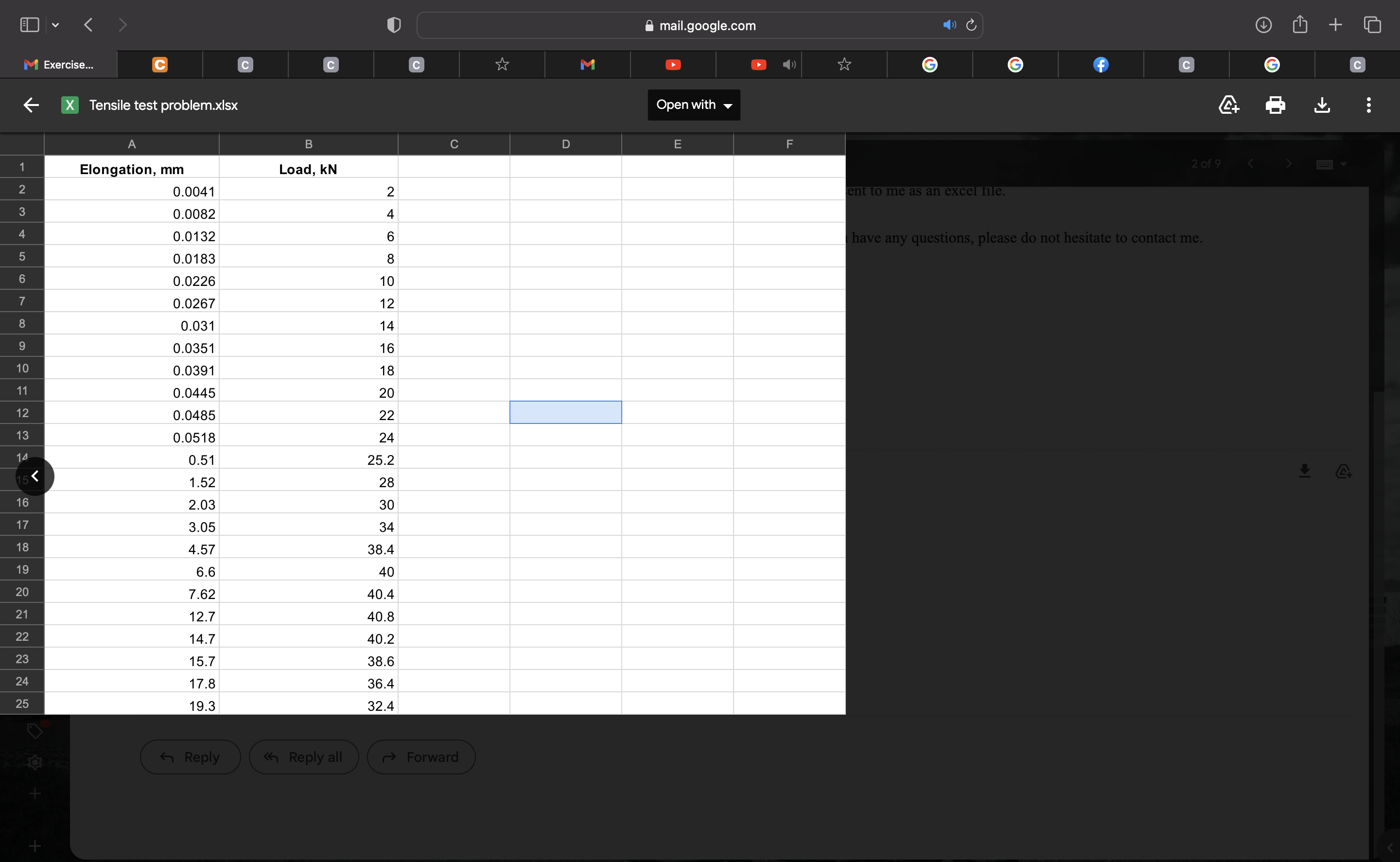The height and width of the screenshot is (862, 1400).
Task: Toggle the Safari sidebar
Action: (29, 24)
